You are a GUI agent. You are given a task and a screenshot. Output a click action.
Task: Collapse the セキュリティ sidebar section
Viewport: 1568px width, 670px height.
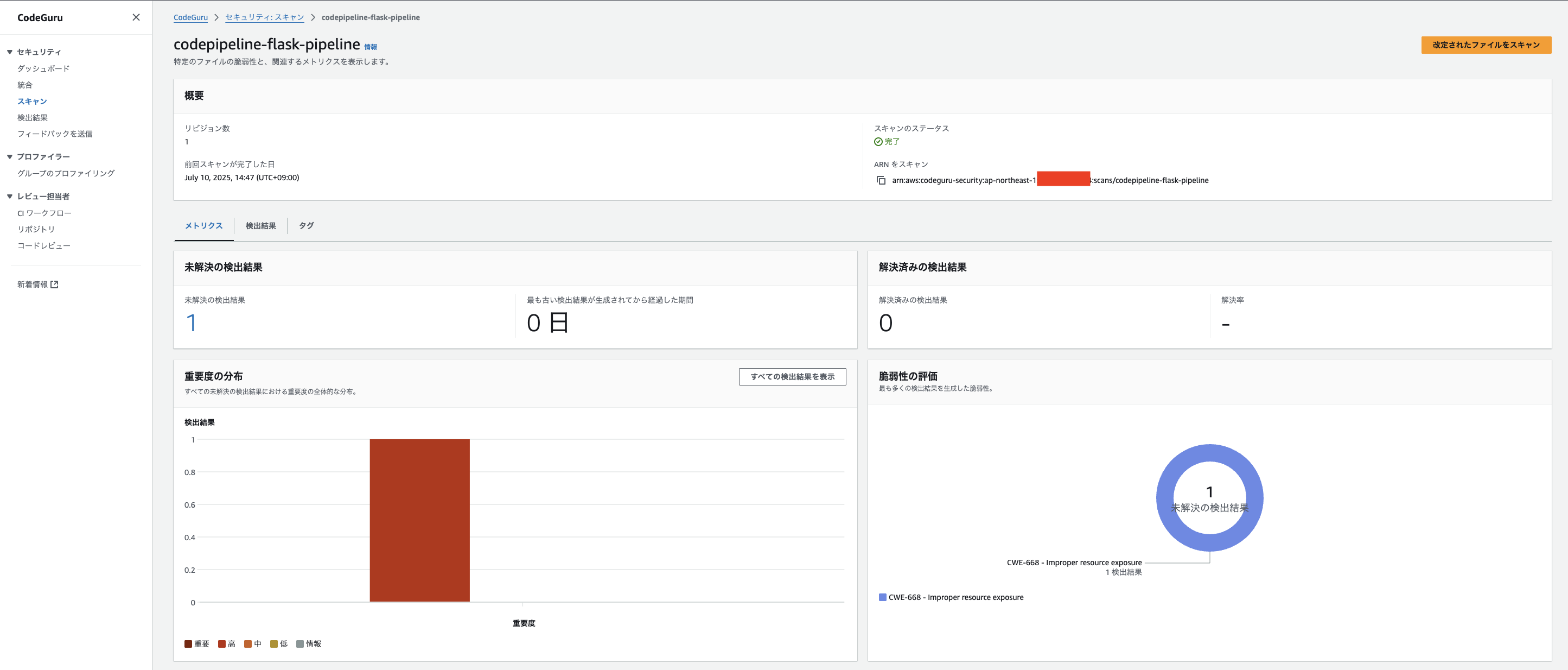9,52
